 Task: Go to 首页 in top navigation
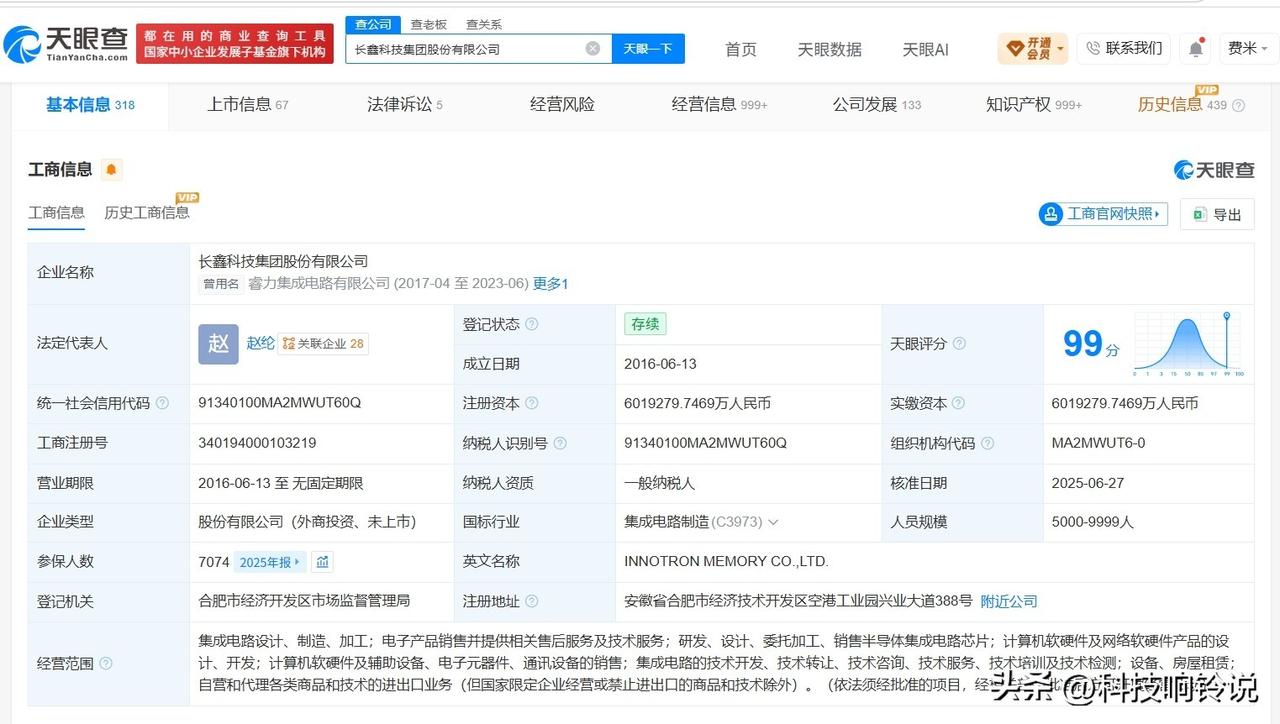coord(741,49)
